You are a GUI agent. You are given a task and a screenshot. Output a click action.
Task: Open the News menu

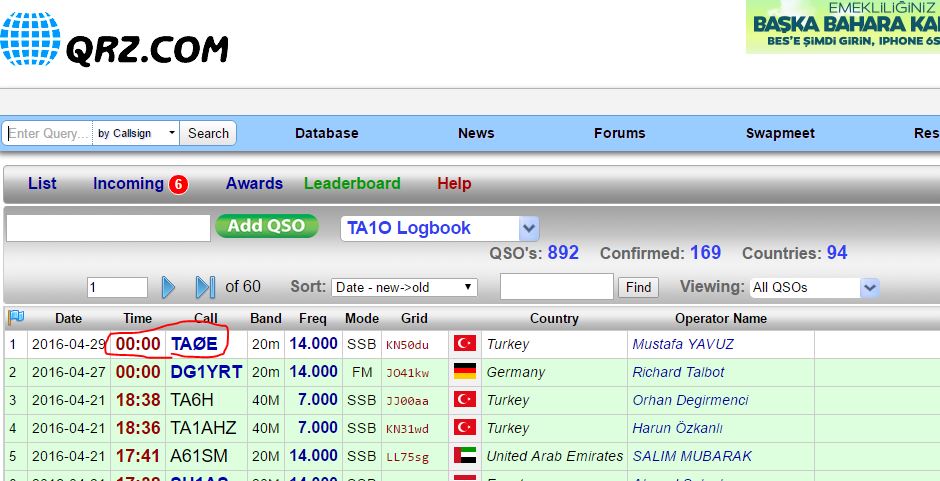tap(476, 133)
